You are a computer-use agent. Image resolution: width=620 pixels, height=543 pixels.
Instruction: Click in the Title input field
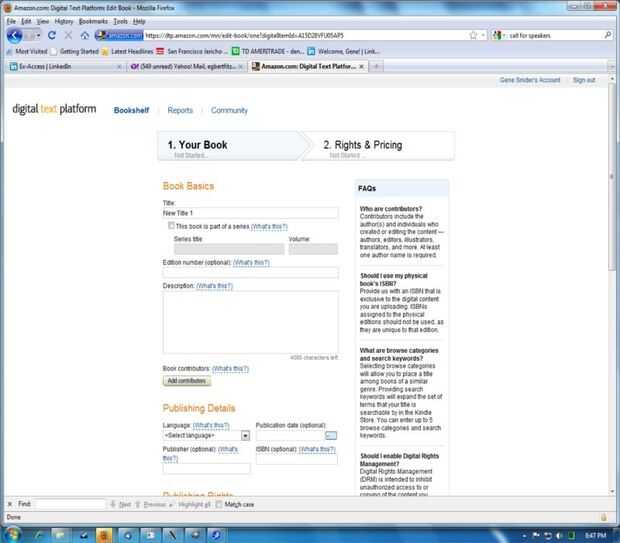tap(250, 213)
